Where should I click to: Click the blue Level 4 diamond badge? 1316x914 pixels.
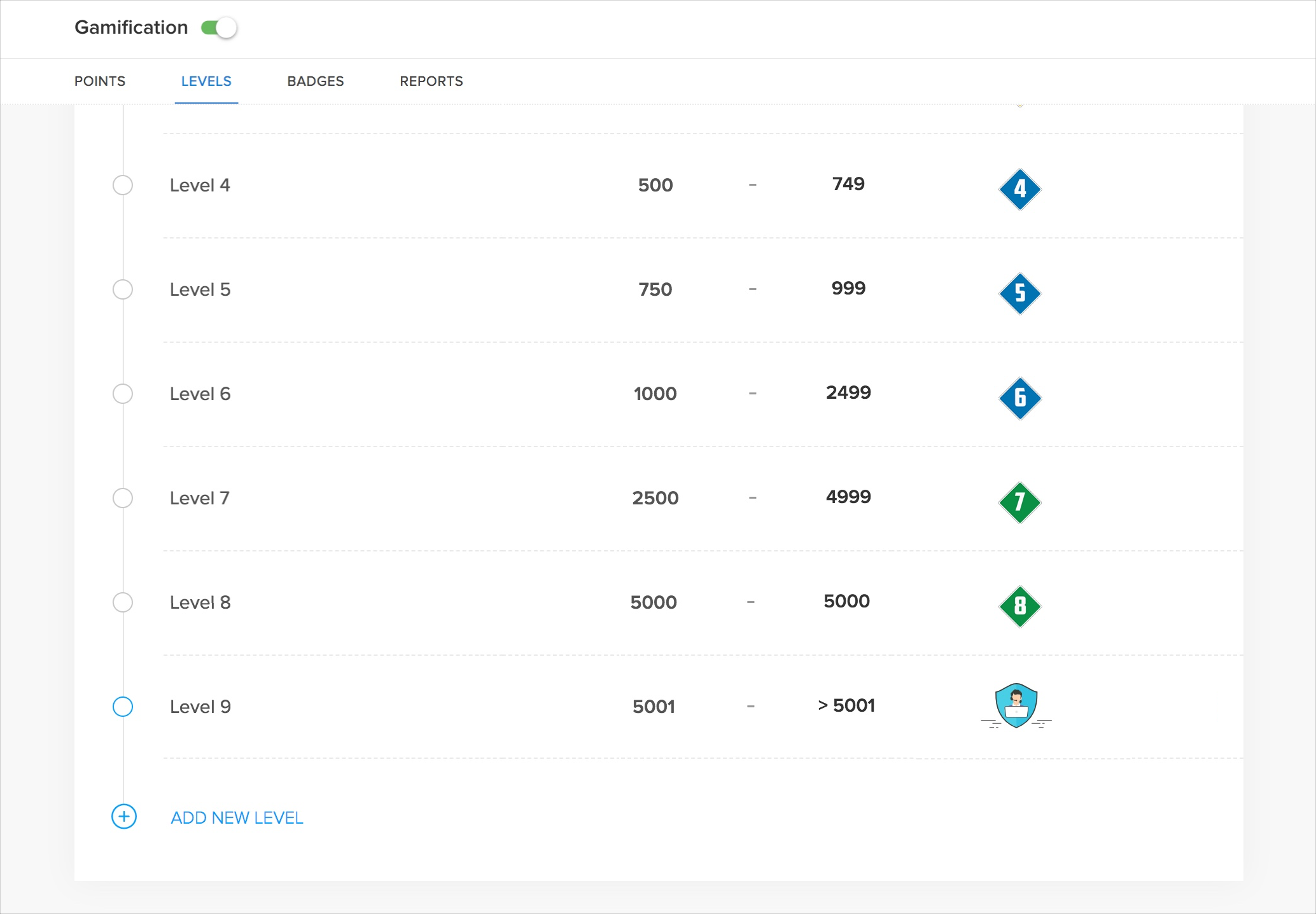pyautogui.click(x=1019, y=189)
